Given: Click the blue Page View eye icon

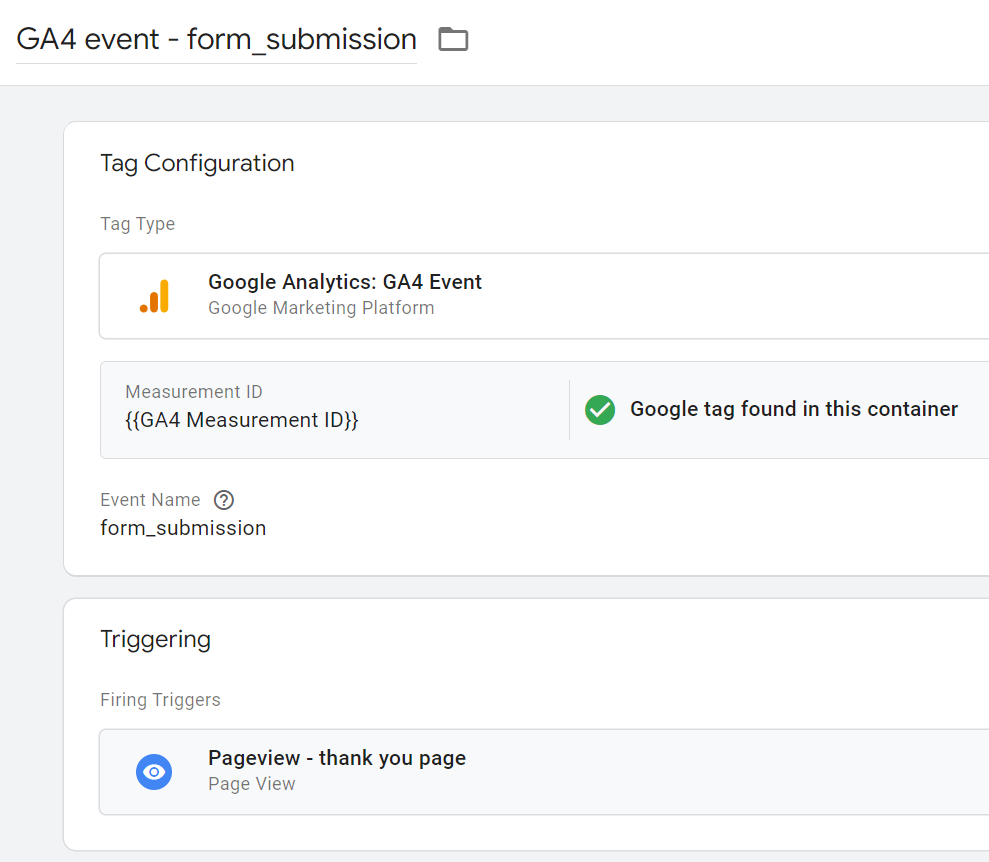Looking at the screenshot, I should (154, 772).
